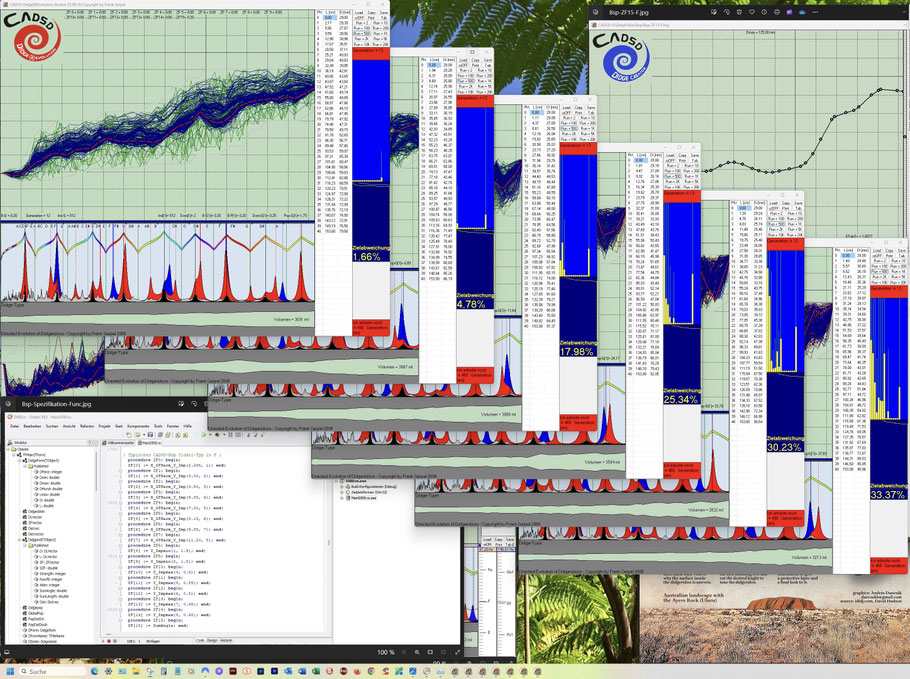Collapse the DidgeForm(TObject) tree node

click(x=21, y=462)
